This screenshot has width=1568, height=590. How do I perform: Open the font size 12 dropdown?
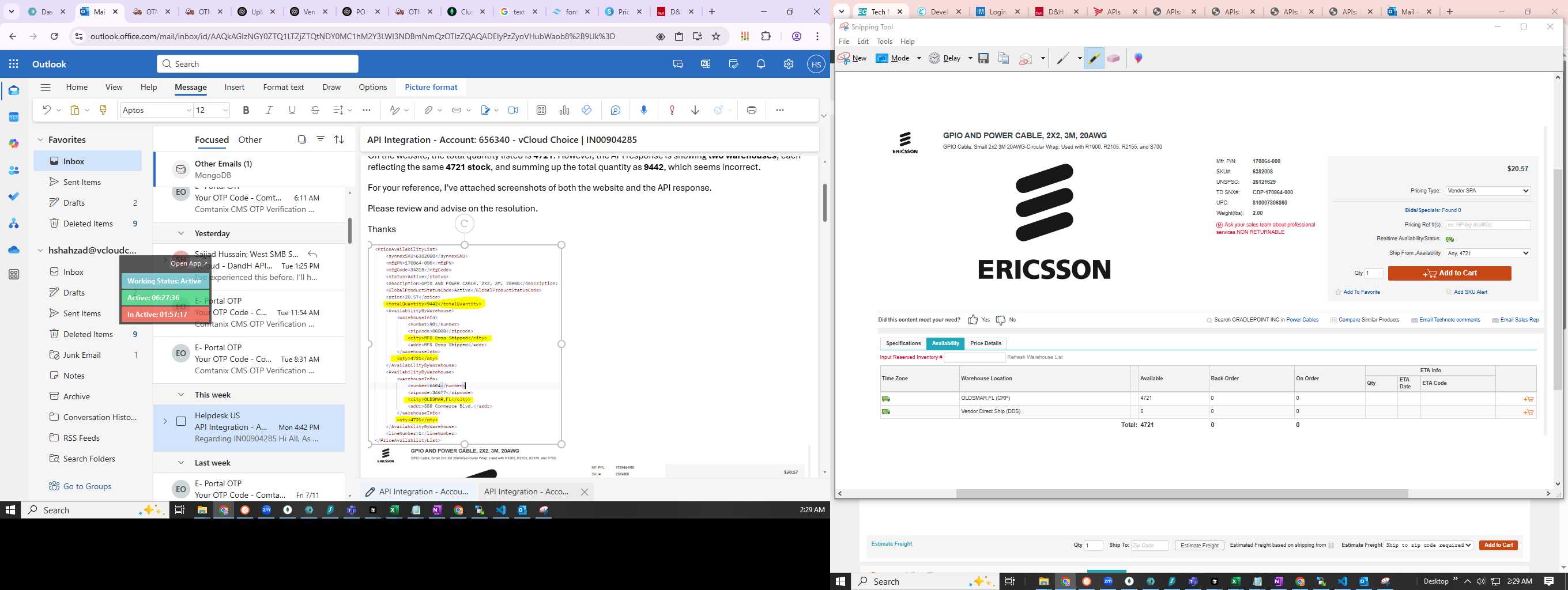coord(225,110)
